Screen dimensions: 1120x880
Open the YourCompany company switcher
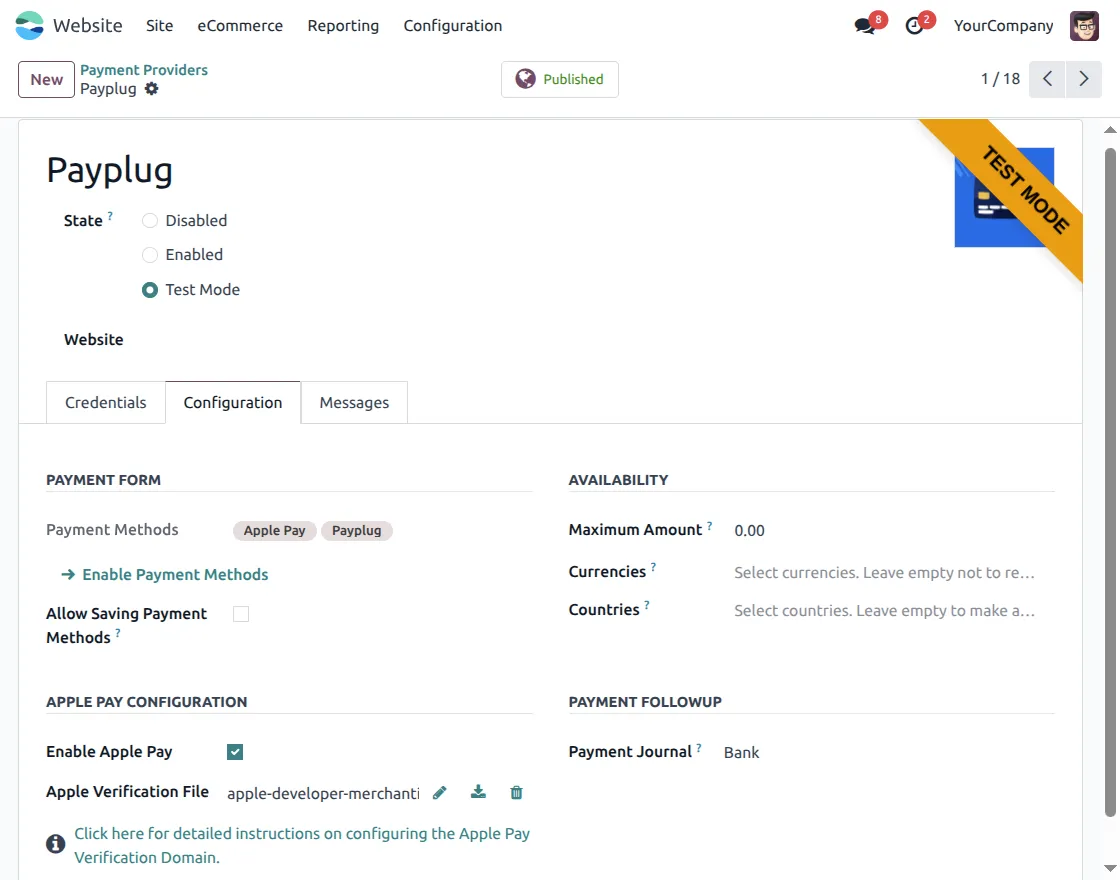pyautogui.click(x=1003, y=26)
